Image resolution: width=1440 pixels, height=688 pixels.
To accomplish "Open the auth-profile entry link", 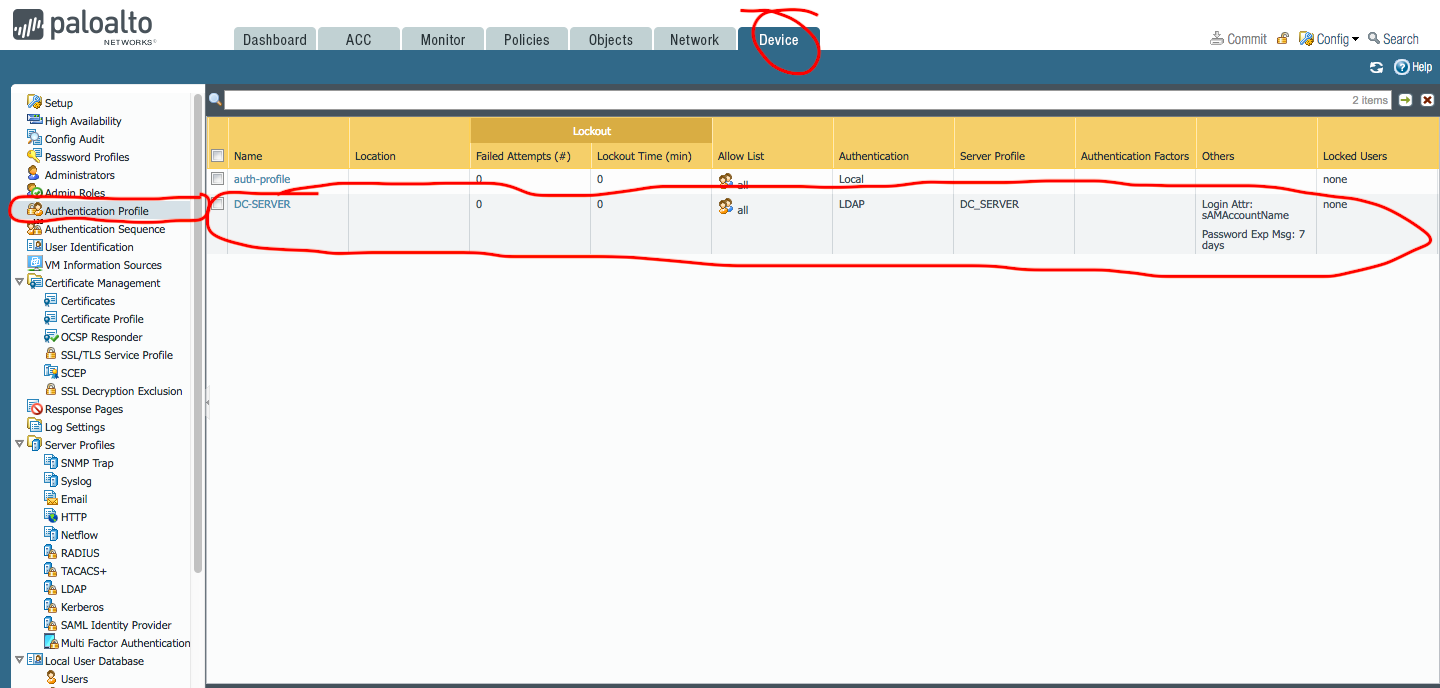I will [x=262, y=179].
